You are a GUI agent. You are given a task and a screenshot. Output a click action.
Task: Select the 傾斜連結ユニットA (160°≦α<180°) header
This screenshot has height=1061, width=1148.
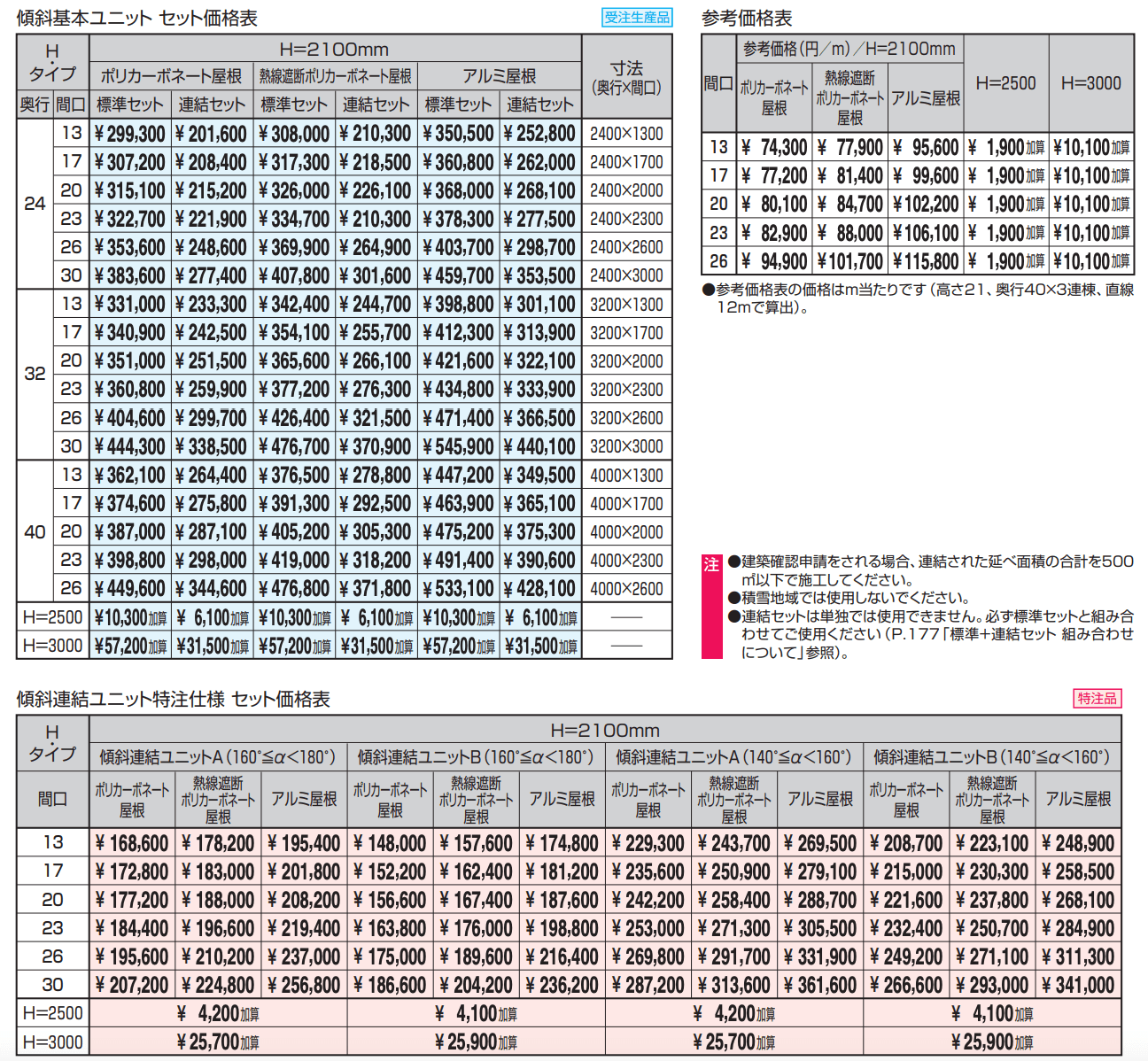coord(218,757)
